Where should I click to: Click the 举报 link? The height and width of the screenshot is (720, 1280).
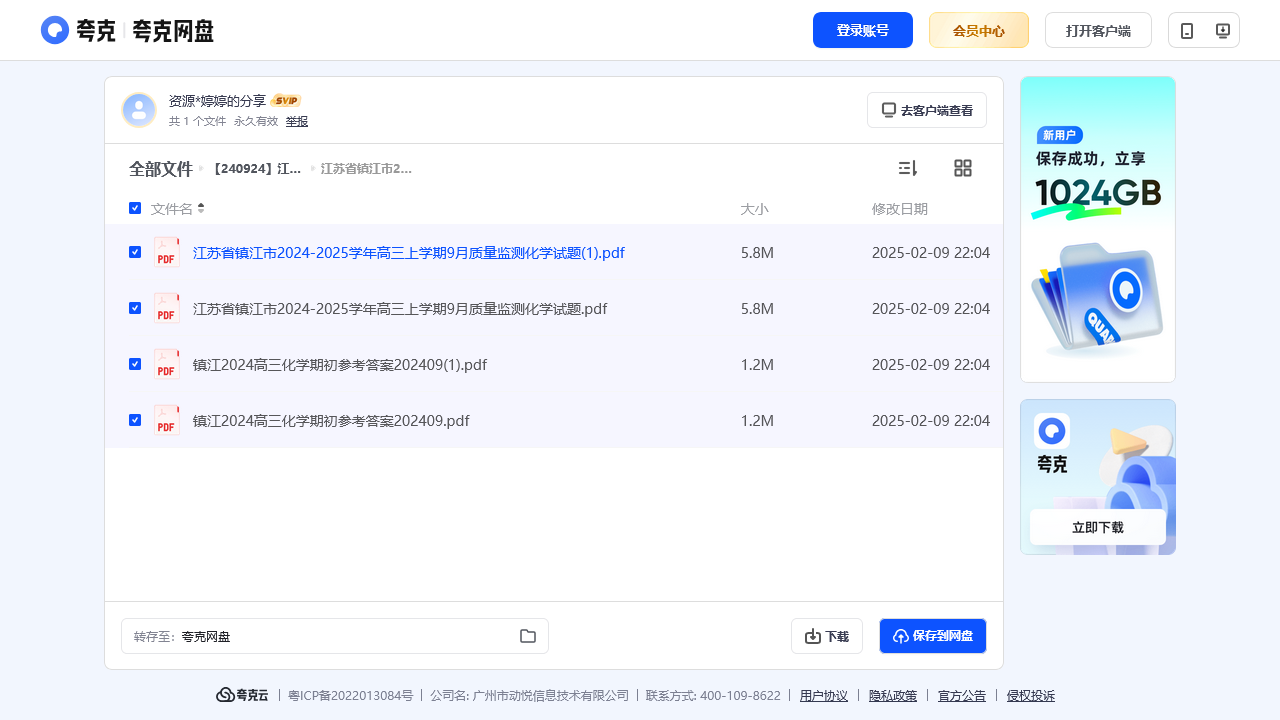[297, 121]
